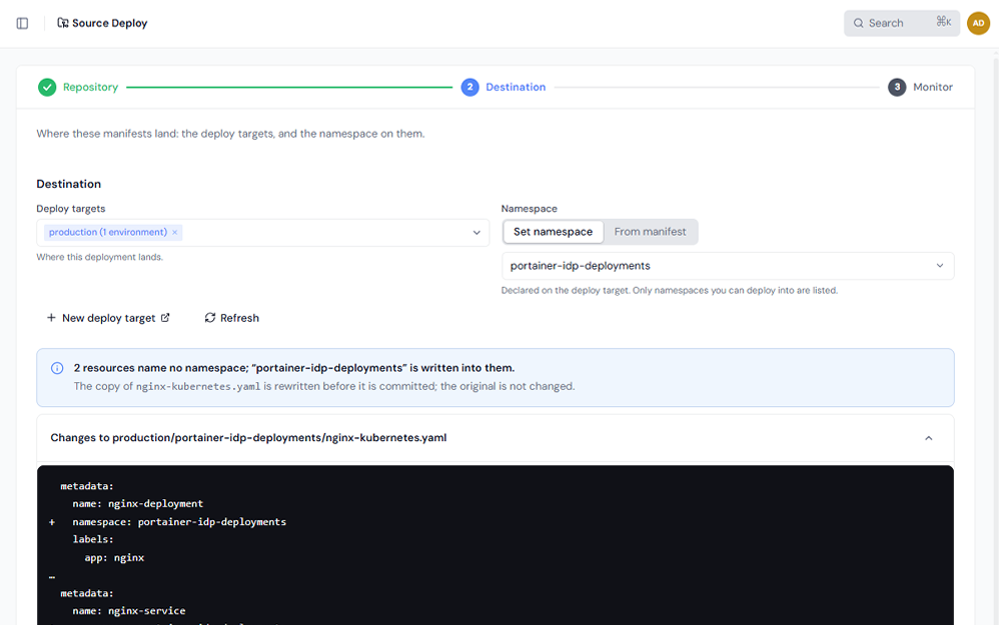Click the plus icon for new deploy target
This screenshot has width=1000, height=625.
pyautogui.click(x=51, y=318)
